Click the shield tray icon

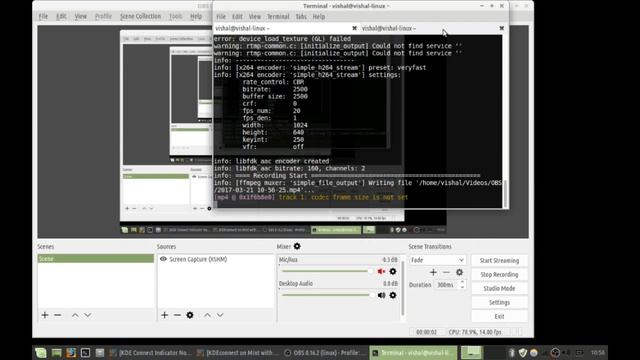[523, 353]
